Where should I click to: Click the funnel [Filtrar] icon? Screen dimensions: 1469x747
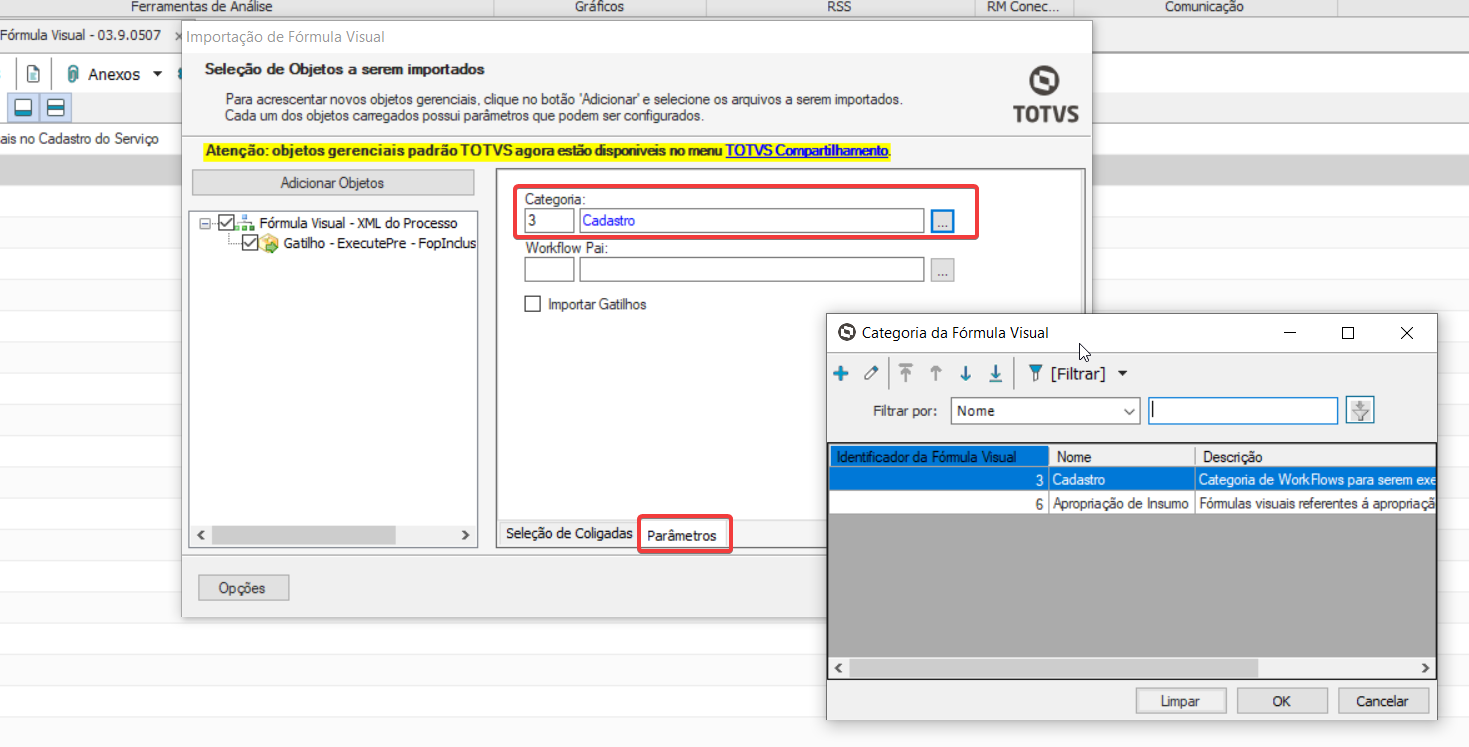[1035, 373]
